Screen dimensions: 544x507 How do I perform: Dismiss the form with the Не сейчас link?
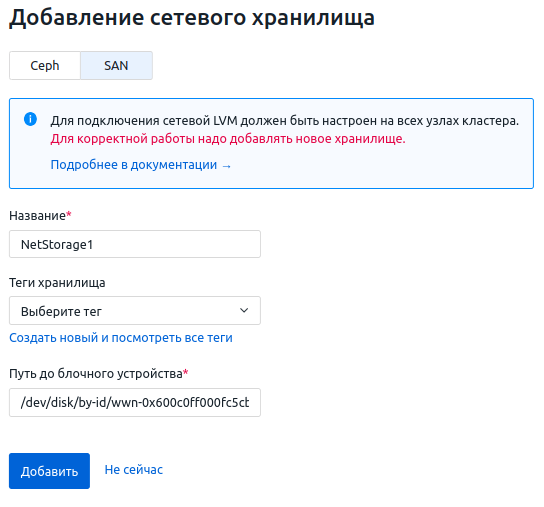coord(134,470)
